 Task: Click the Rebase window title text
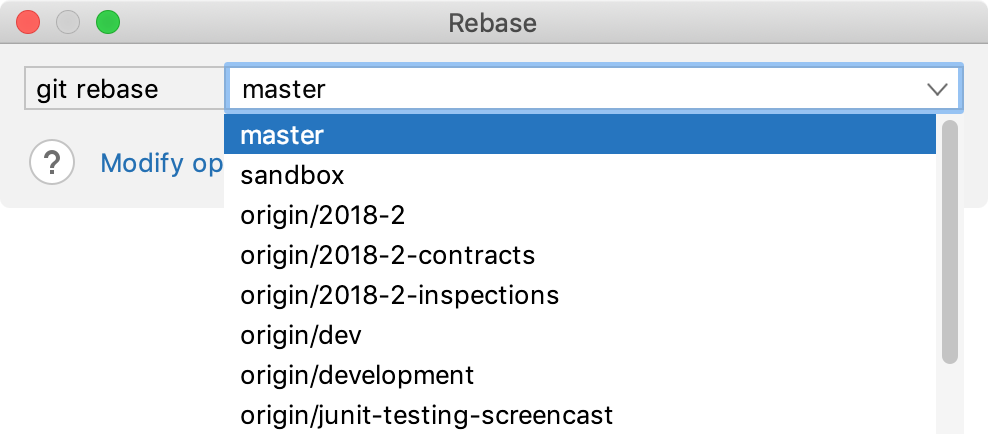(x=493, y=22)
